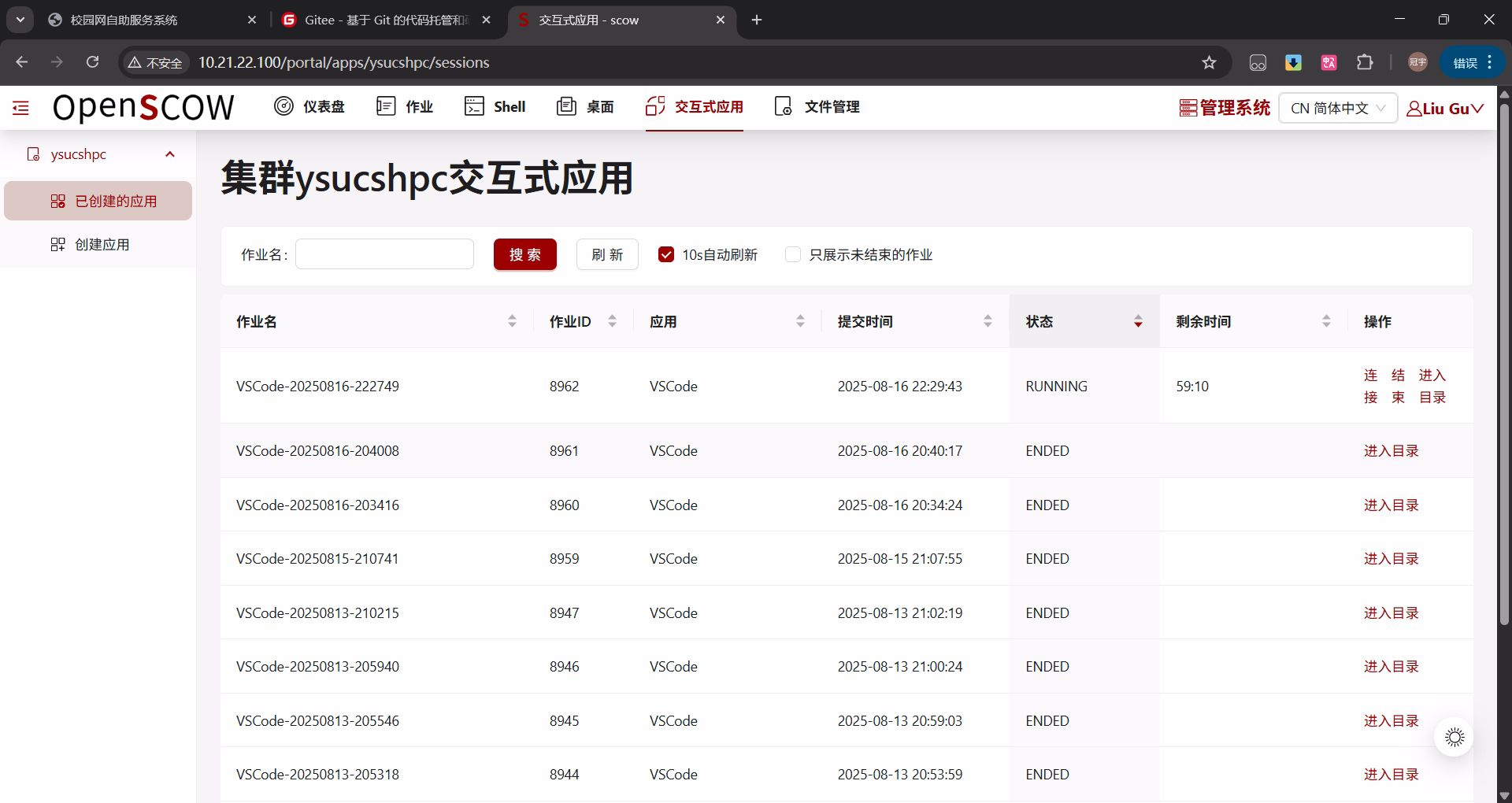Open the browser extensions puzzle icon
The width and height of the screenshot is (1512, 803).
(x=1365, y=62)
